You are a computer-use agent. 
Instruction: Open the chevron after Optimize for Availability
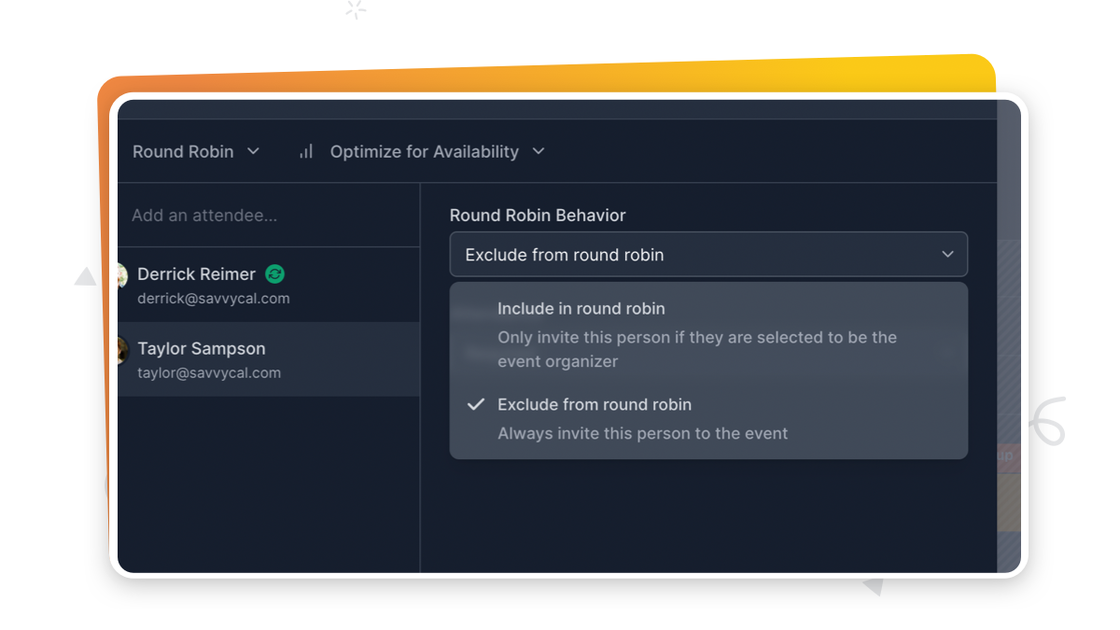538,152
